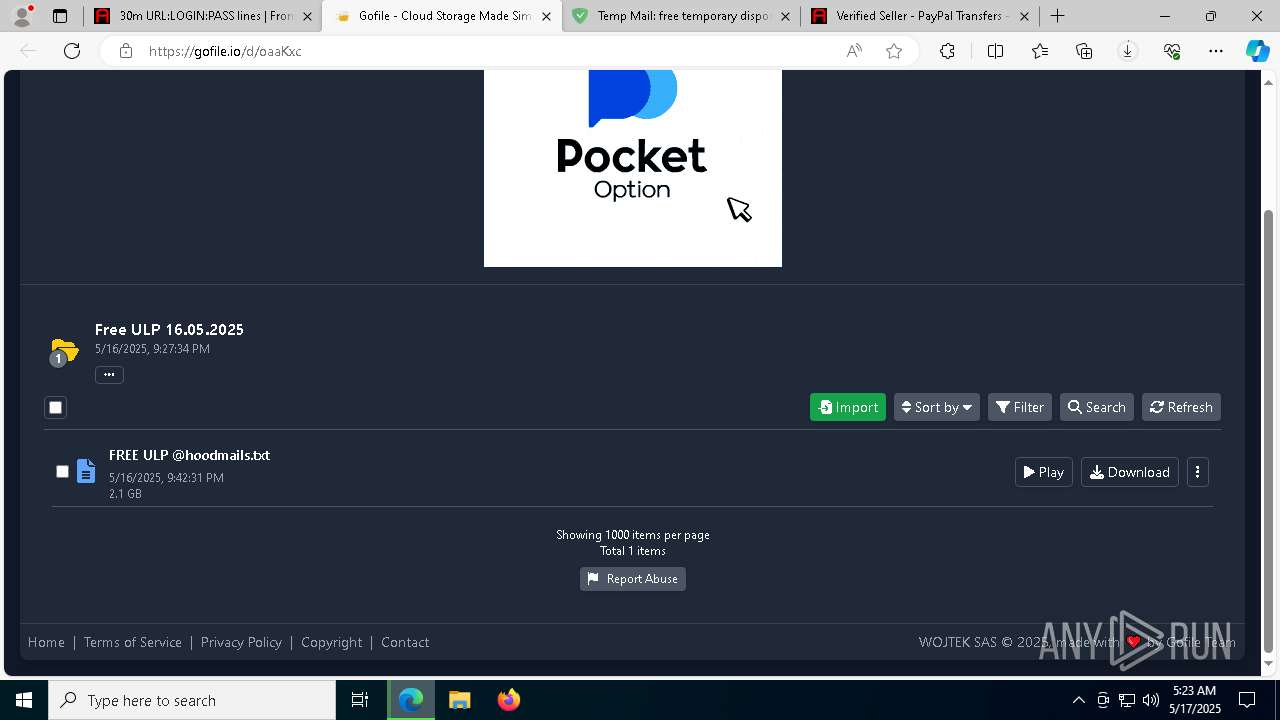Click the browser refresh icon
Viewport: 1280px width, 720px height.
pyautogui.click(x=72, y=51)
